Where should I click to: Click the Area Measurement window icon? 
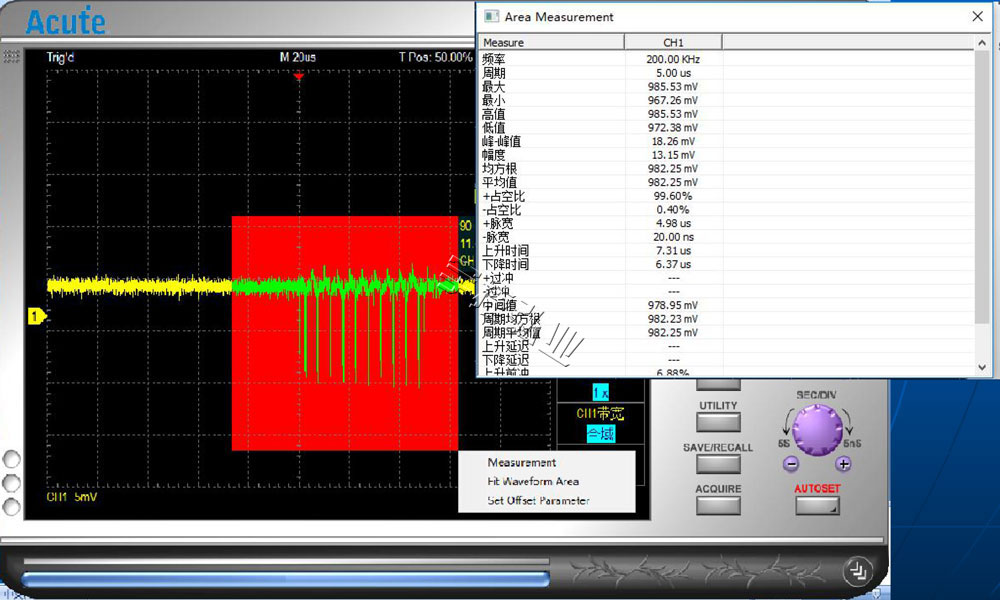click(x=491, y=17)
